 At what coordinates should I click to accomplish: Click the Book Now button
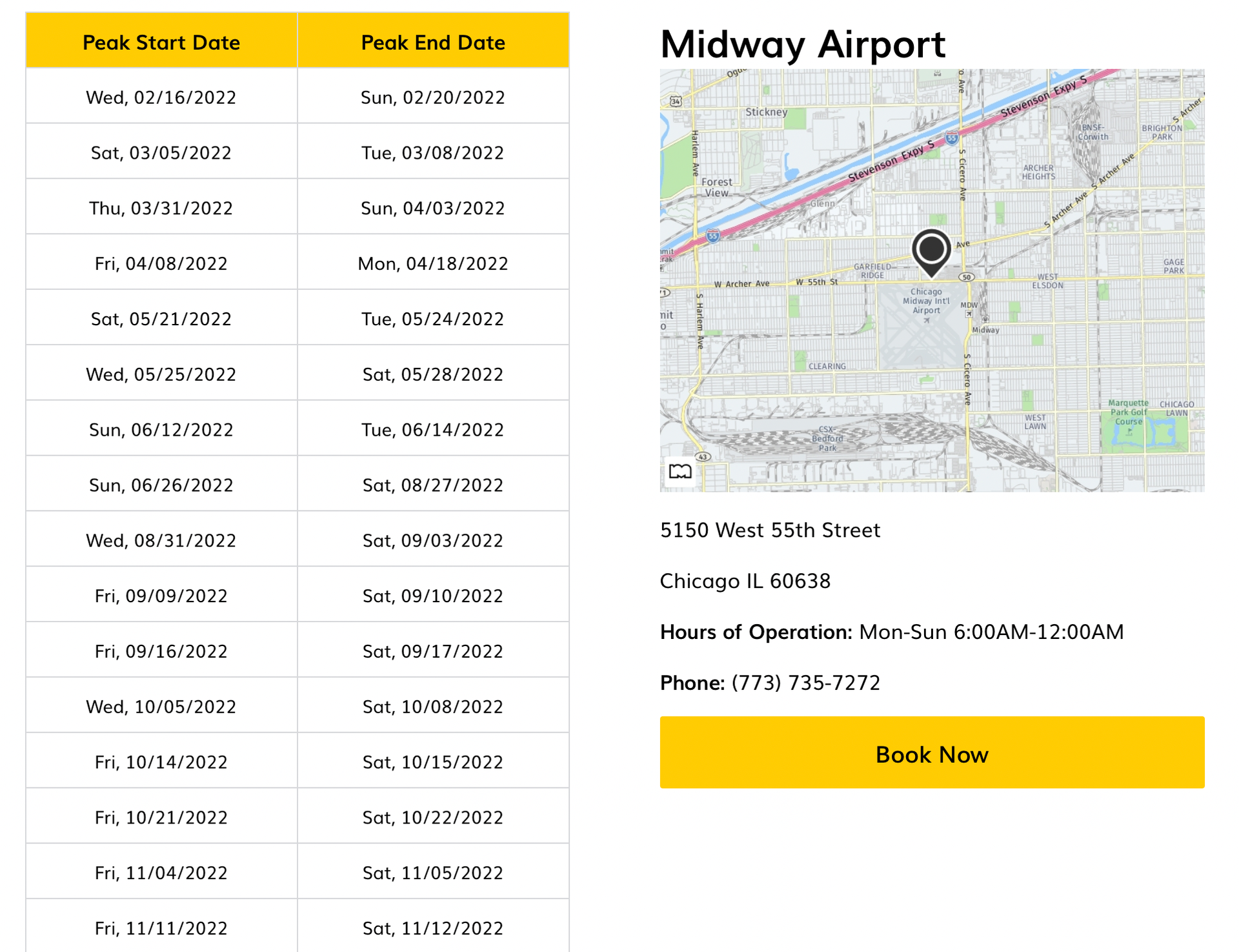click(931, 754)
